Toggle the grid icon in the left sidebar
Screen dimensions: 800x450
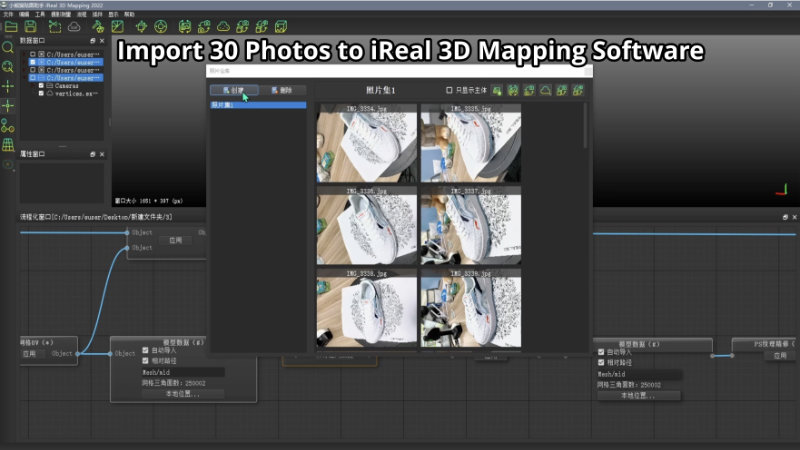[8, 144]
